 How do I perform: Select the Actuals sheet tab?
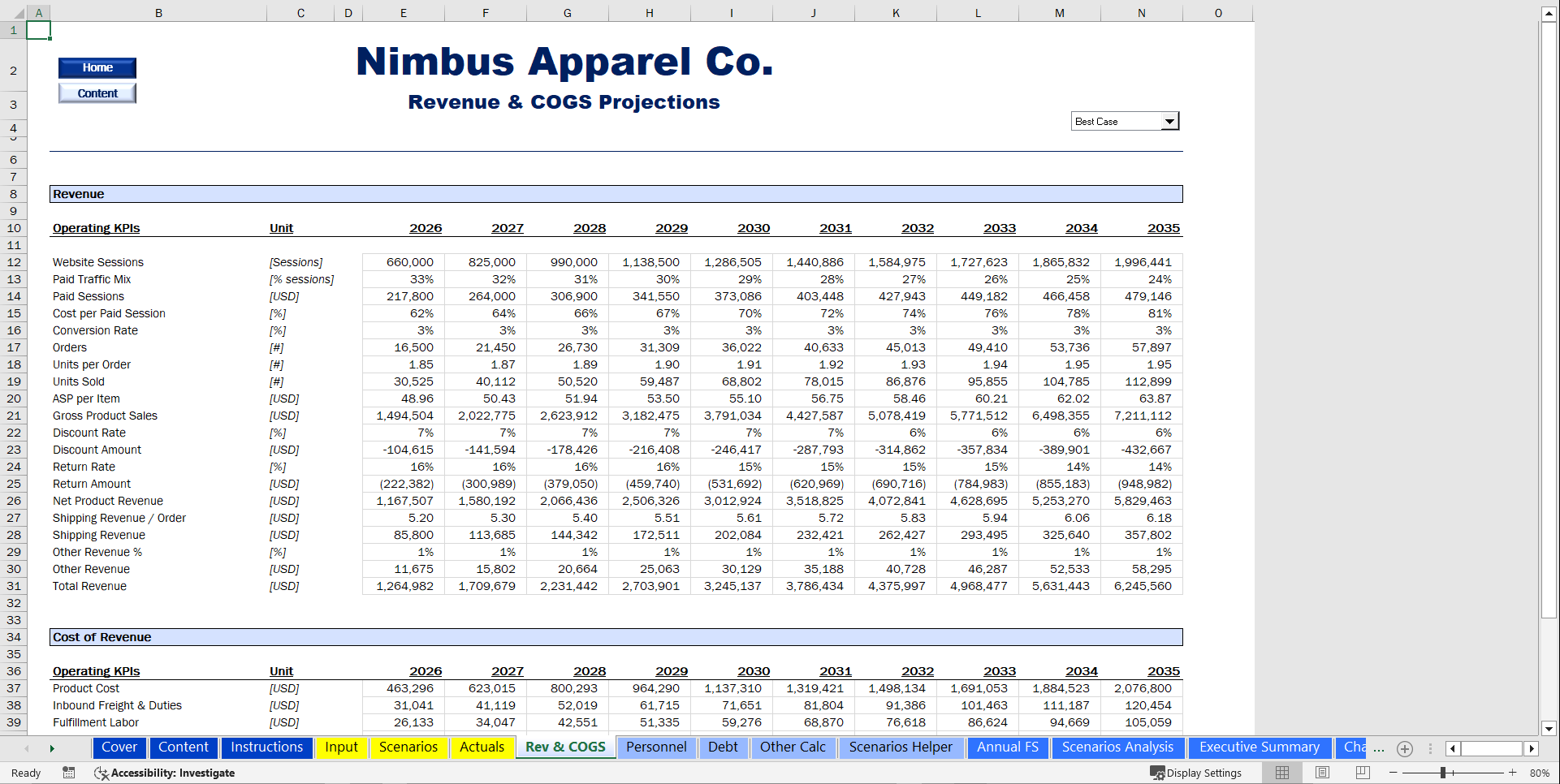pos(482,747)
